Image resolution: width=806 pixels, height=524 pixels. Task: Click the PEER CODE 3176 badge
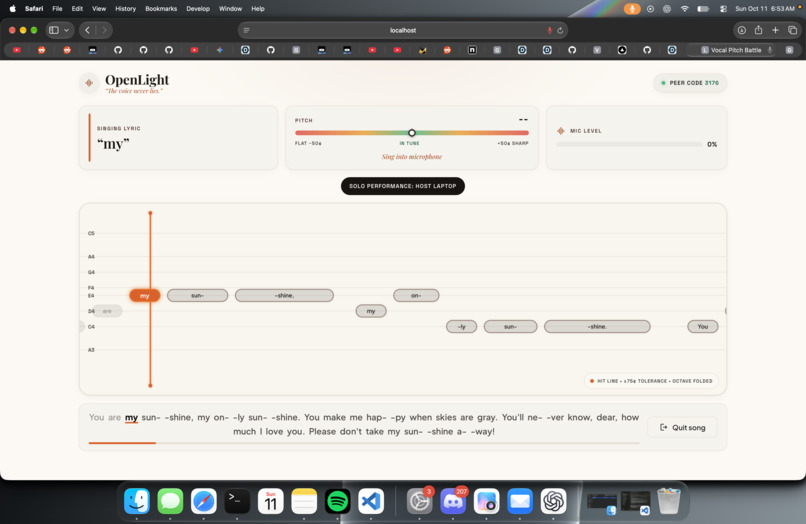point(690,83)
